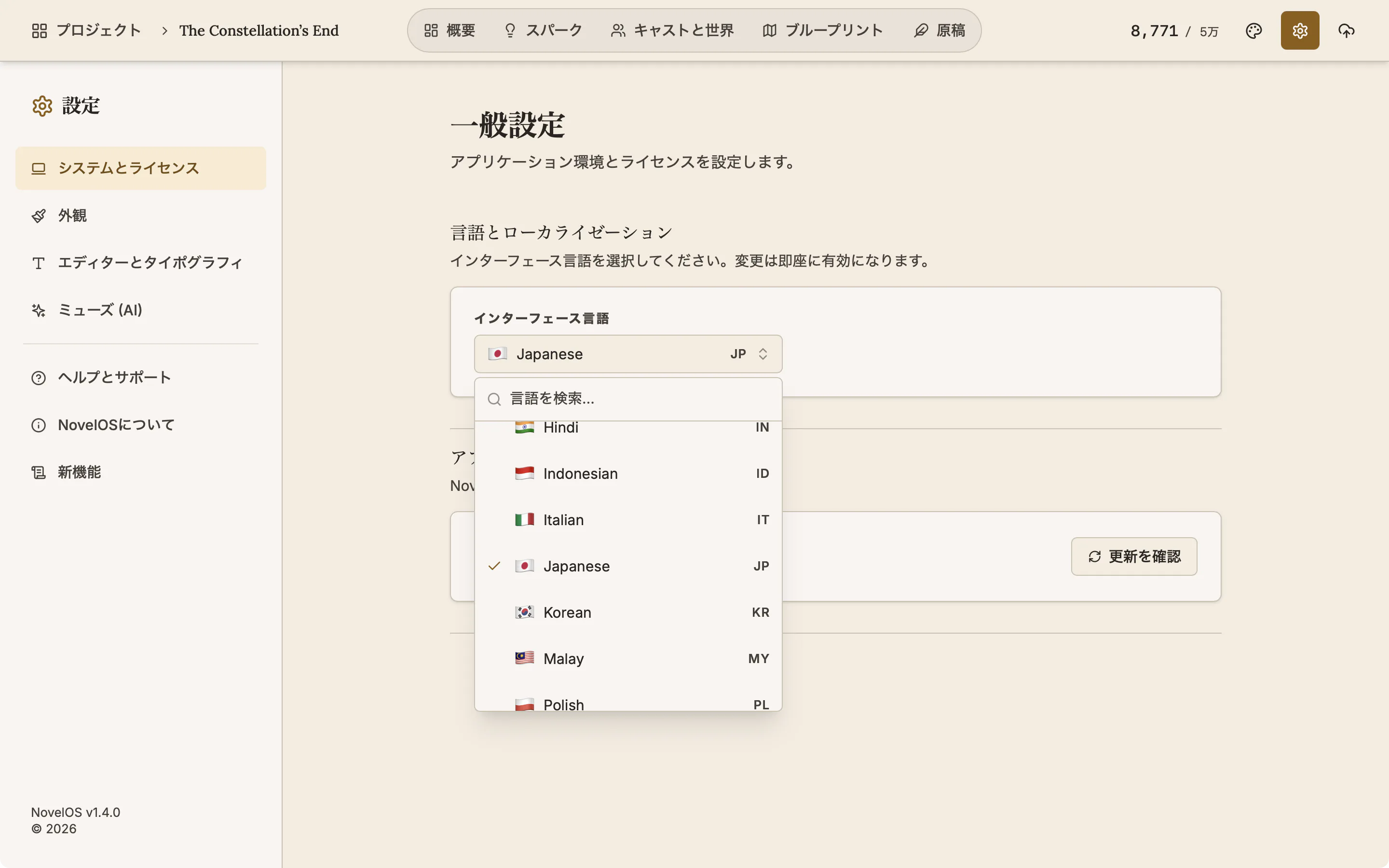This screenshot has height=868, width=1389.
Task: Choose Korean from the language list
Action: [628, 612]
